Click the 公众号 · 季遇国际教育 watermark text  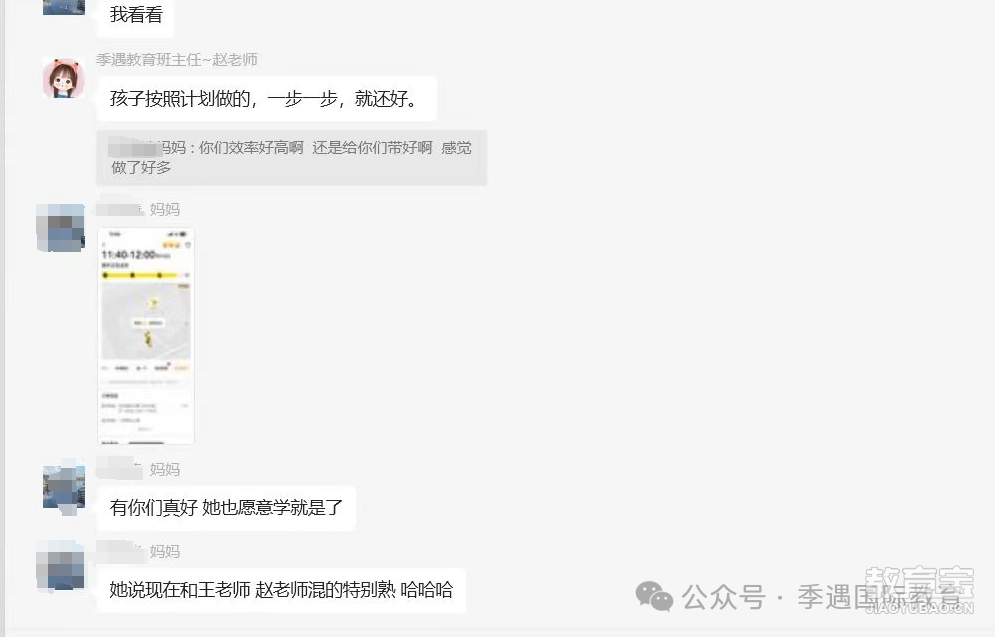click(x=822, y=597)
